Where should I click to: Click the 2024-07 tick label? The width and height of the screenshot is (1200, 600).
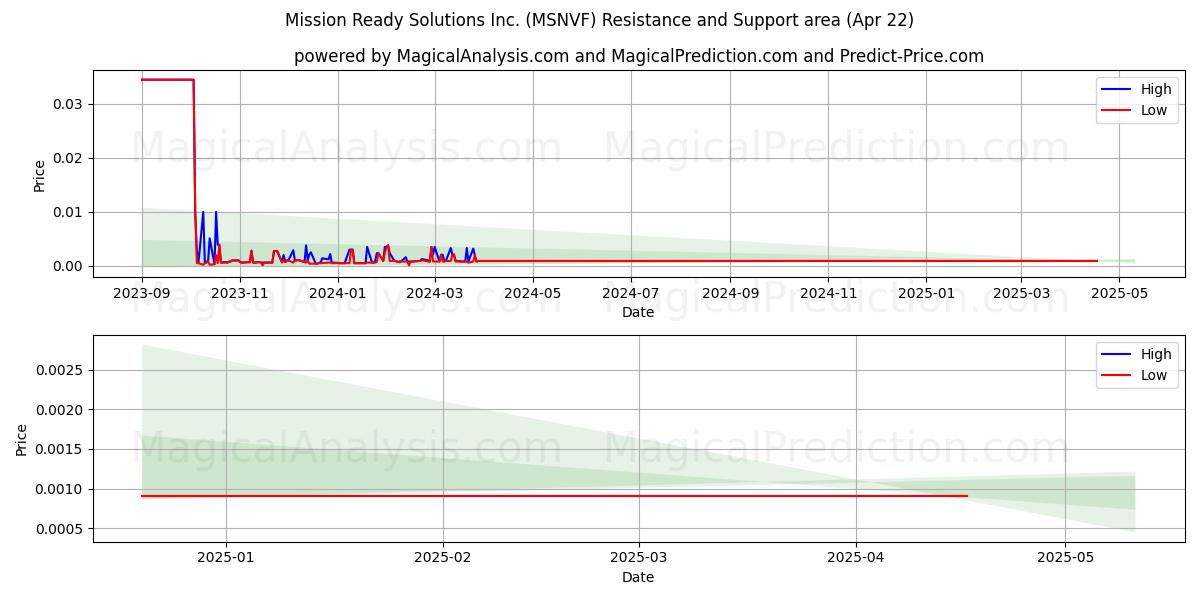click(631, 293)
